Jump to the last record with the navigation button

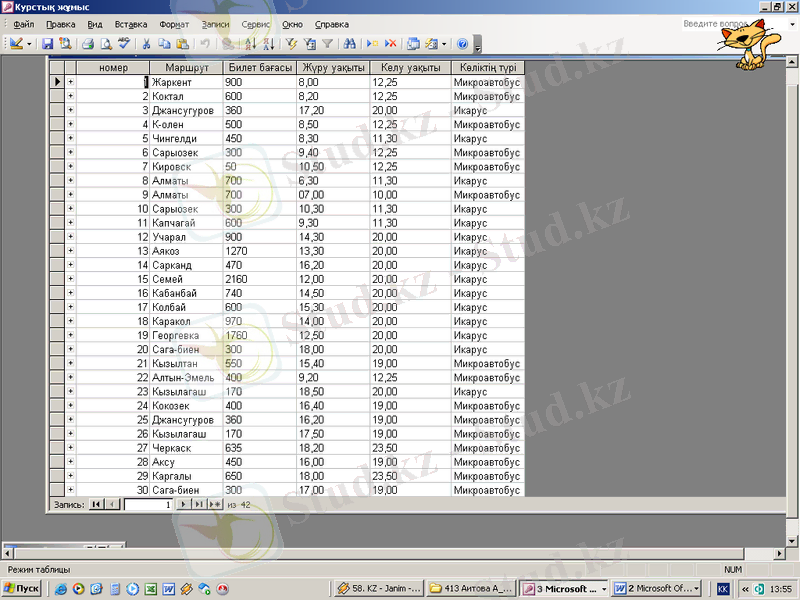coord(199,505)
